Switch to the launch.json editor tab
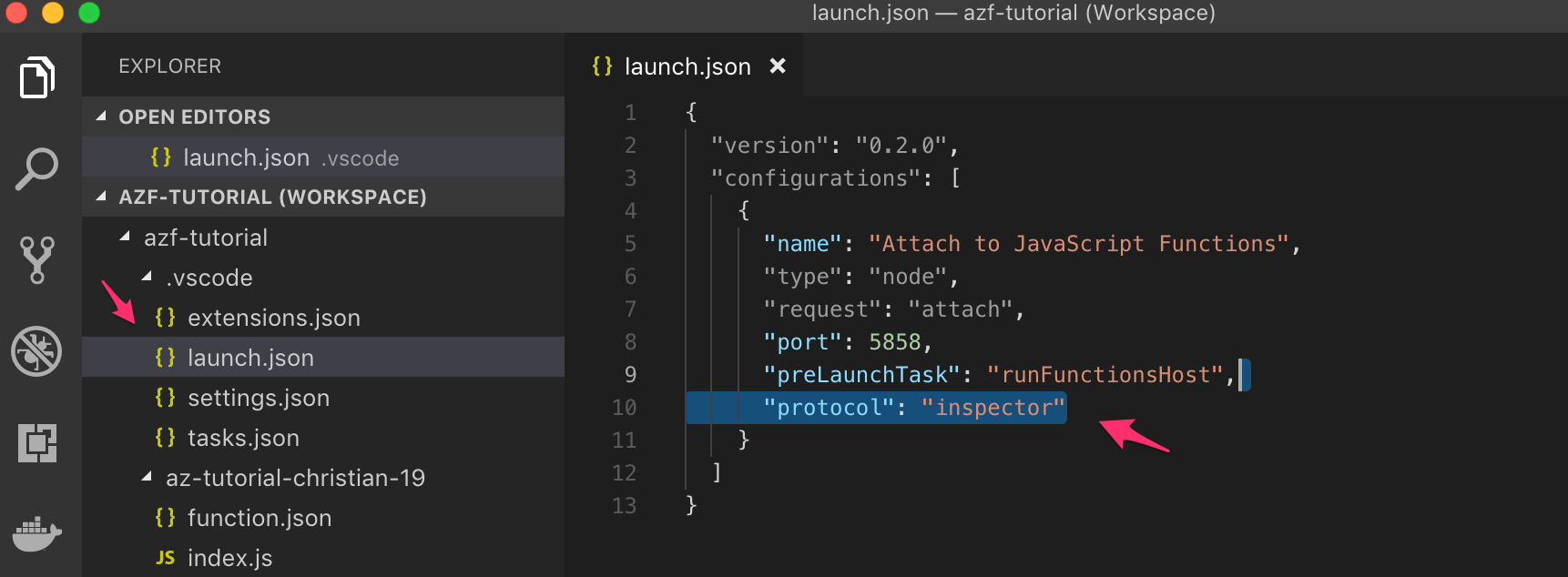Image resolution: width=1568 pixels, height=577 pixels. pos(687,66)
